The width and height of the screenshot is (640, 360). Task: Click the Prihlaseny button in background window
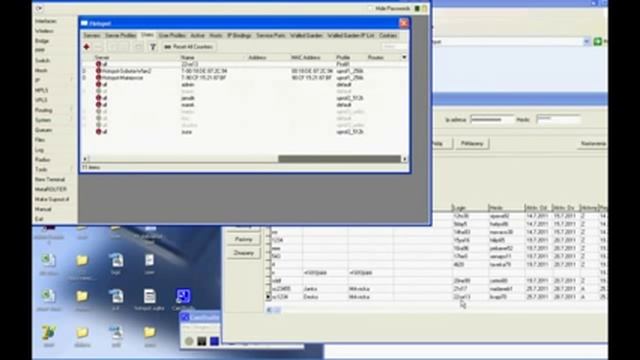coord(472,144)
